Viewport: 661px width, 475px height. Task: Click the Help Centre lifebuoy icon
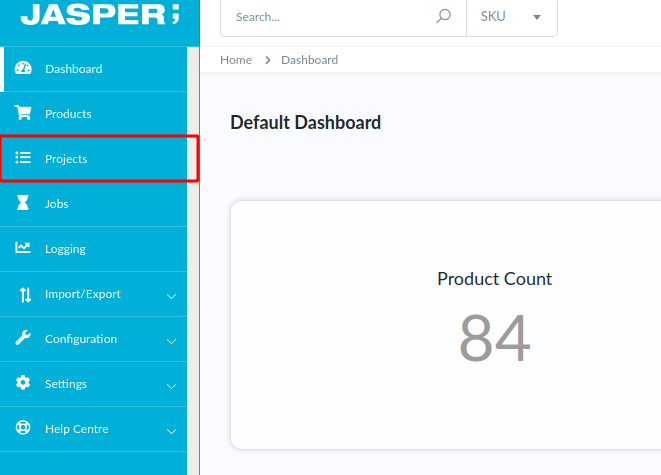(24, 429)
